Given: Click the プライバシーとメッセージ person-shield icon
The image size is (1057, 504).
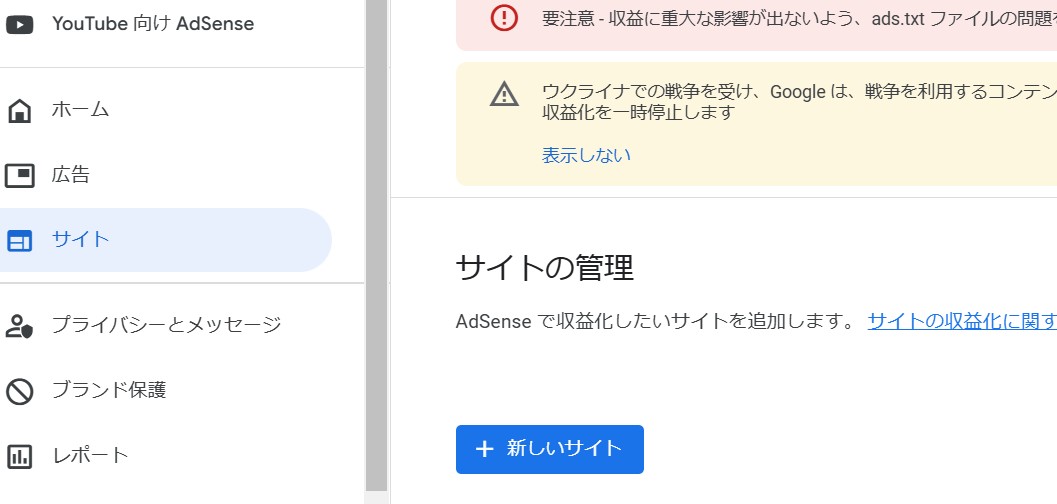Looking at the screenshot, I should 19,325.
